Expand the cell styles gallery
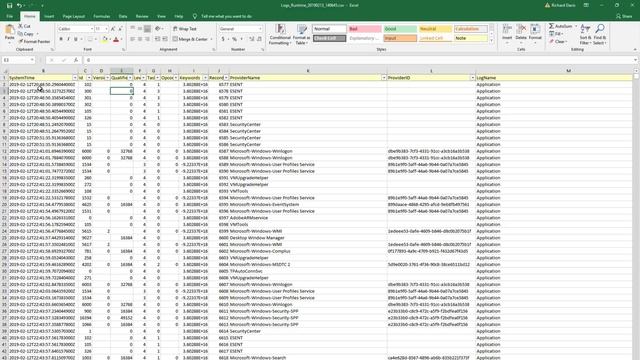Image resolution: width=640 pixels, height=360 pixels. (x=491, y=41)
